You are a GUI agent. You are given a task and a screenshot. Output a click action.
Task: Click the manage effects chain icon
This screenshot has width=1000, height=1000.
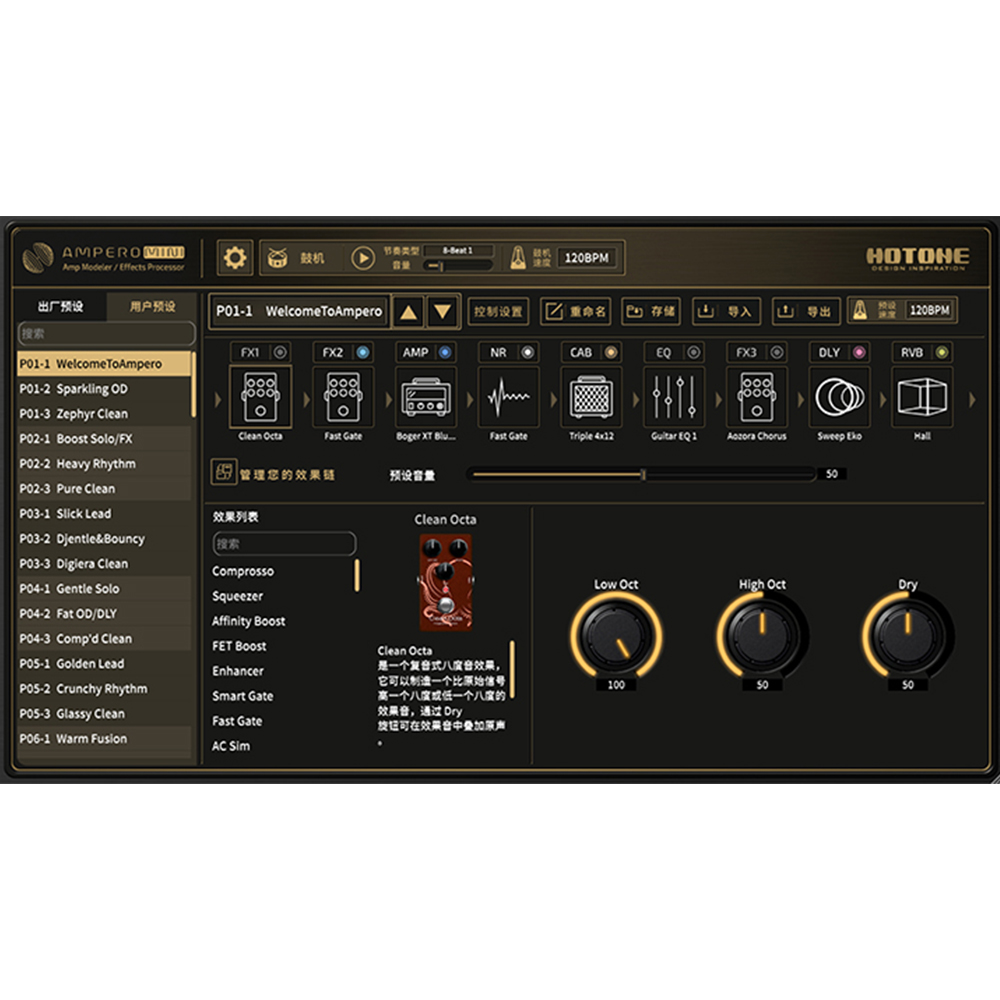224,473
